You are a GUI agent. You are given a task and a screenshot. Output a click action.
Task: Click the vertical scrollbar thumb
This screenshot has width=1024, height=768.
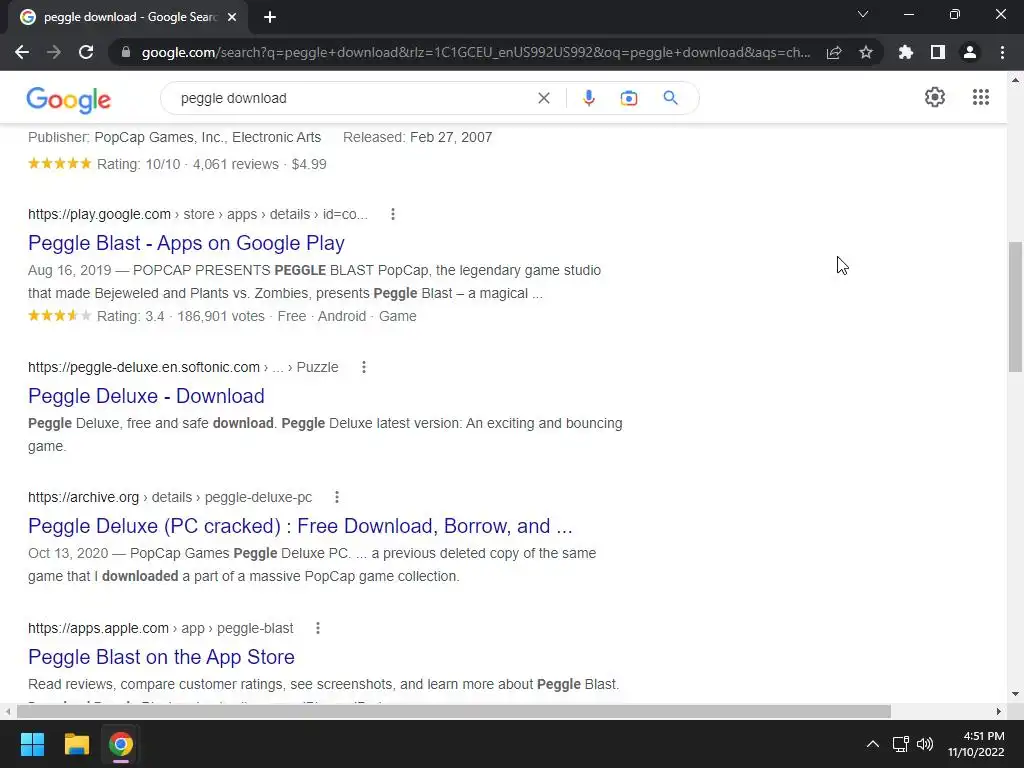pos(1016,307)
